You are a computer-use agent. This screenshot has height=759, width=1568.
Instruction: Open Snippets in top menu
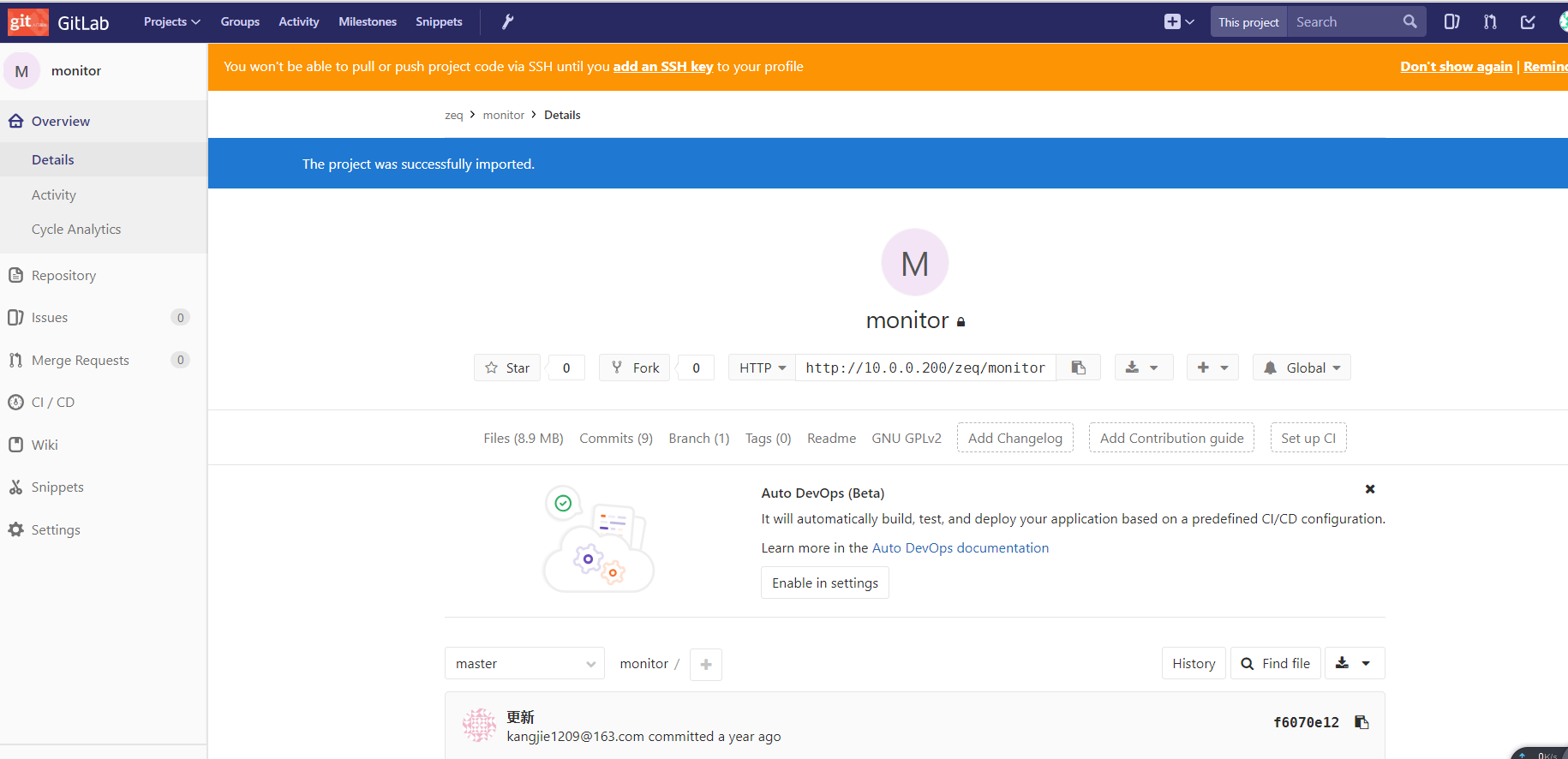tap(439, 21)
